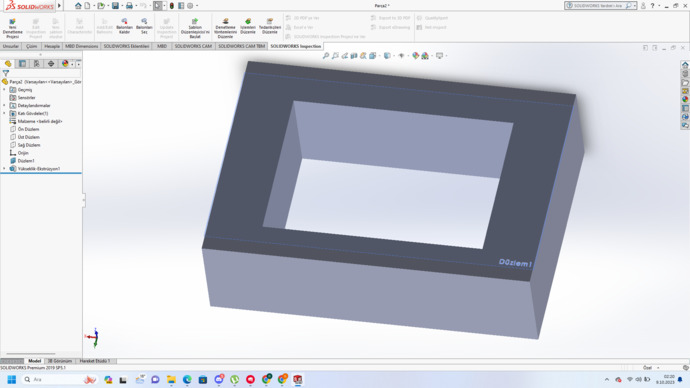Viewport: 690px width, 388px height.
Task: Select Orijin in feature tree
Action: (23, 153)
